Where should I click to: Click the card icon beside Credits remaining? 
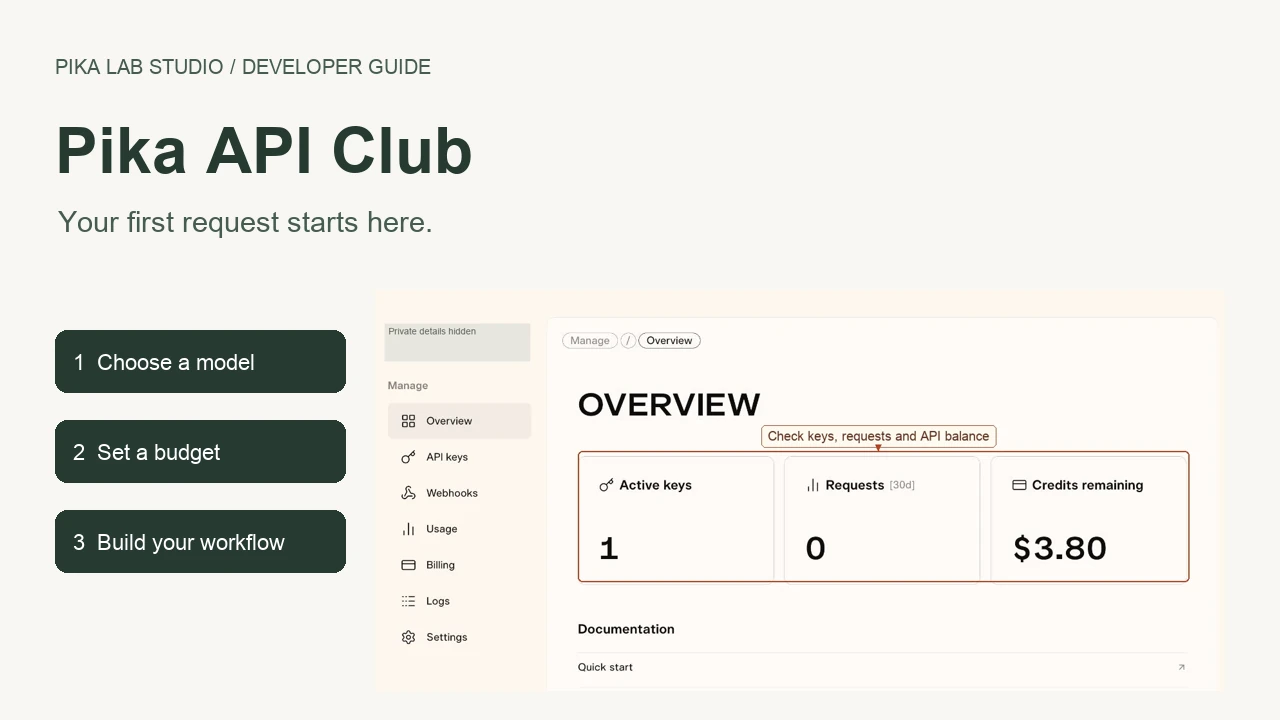tap(1019, 485)
